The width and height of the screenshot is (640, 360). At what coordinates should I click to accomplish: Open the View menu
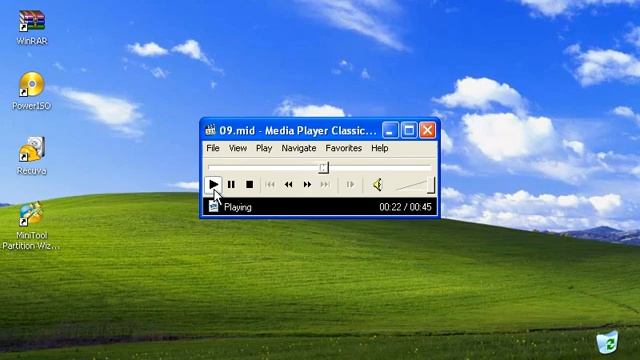coord(238,148)
